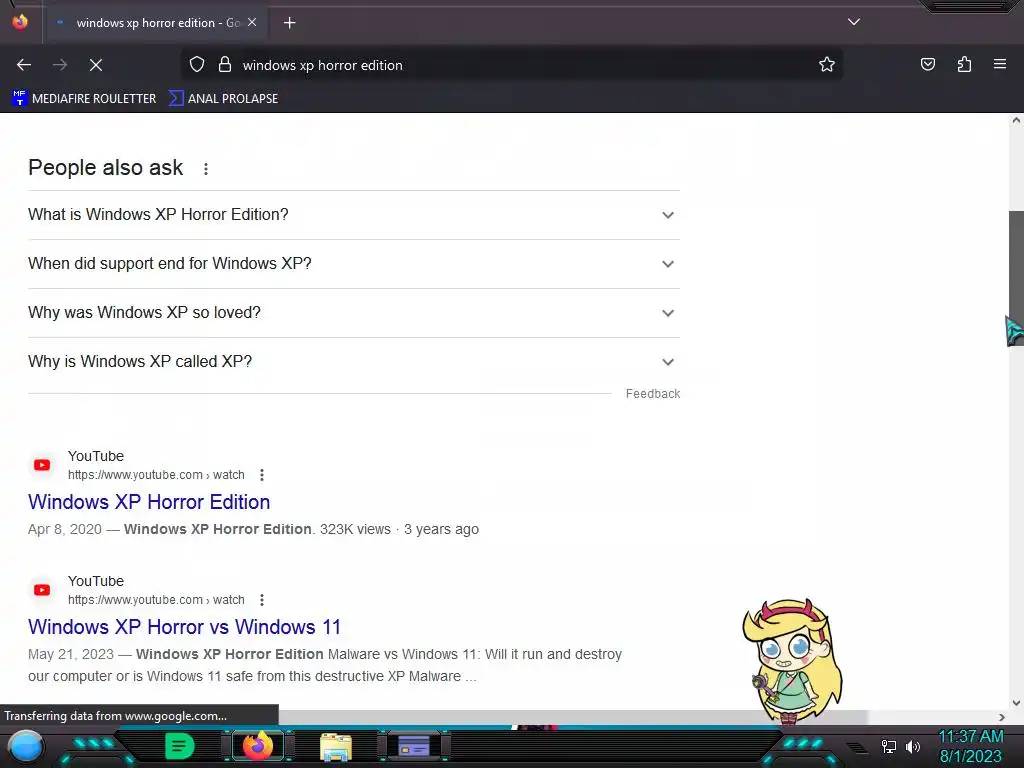Screen dimensions: 1024x768
Task: Close the windows xp horror edition tab
Action: [252, 22]
